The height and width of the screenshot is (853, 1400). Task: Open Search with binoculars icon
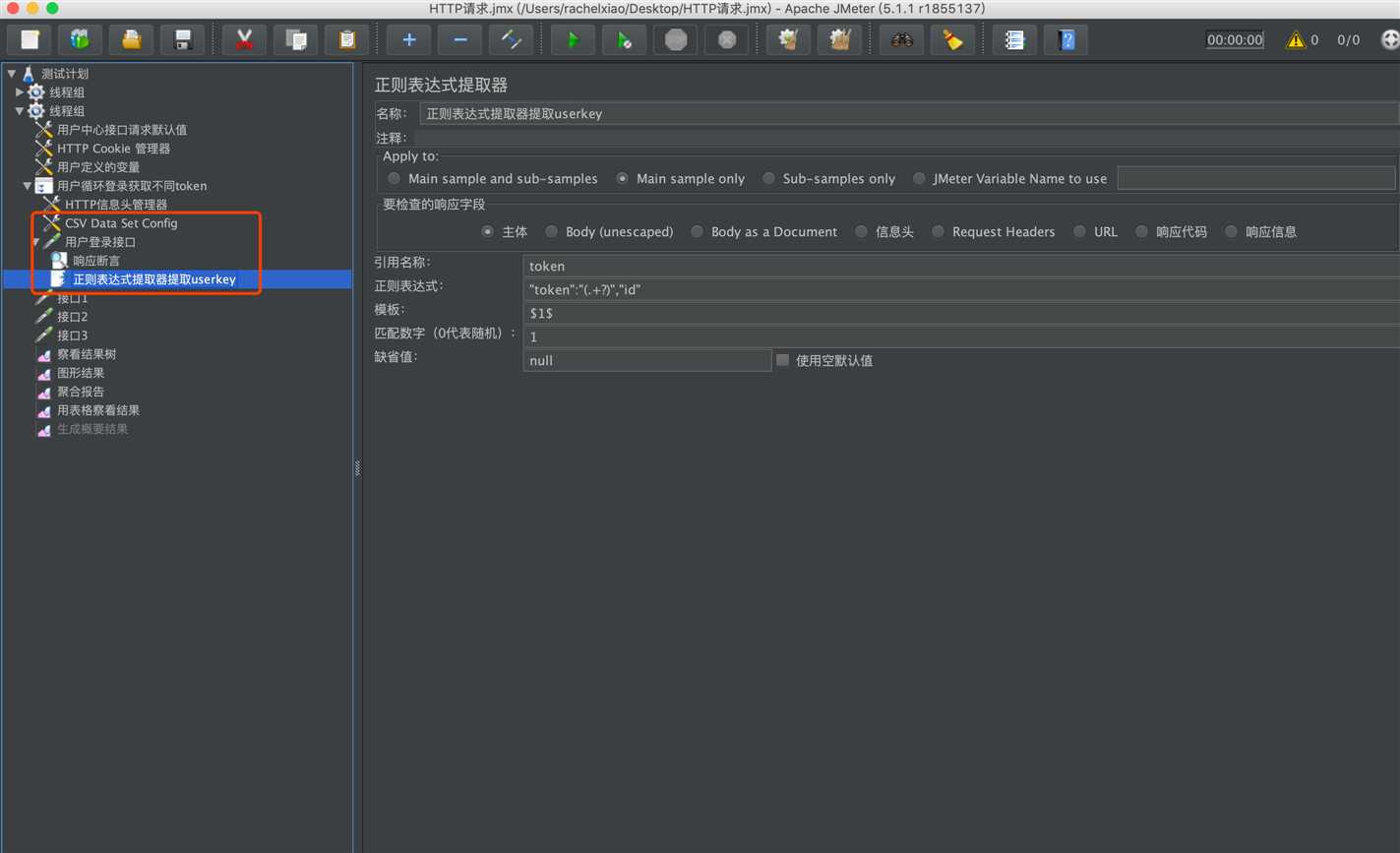tap(901, 39)
